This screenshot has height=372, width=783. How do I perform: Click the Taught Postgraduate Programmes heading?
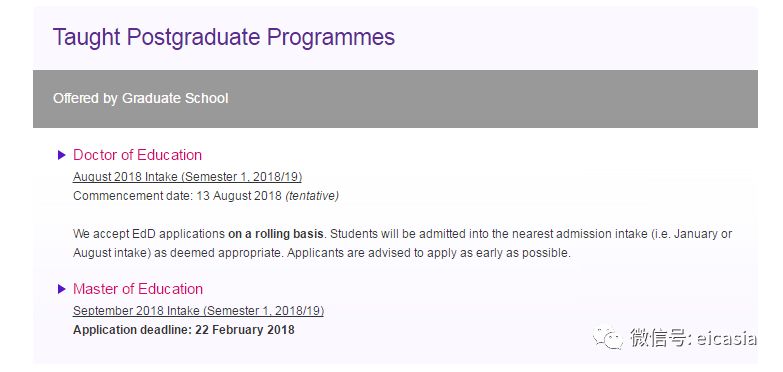pyautogui.click(x=224, y=37)
